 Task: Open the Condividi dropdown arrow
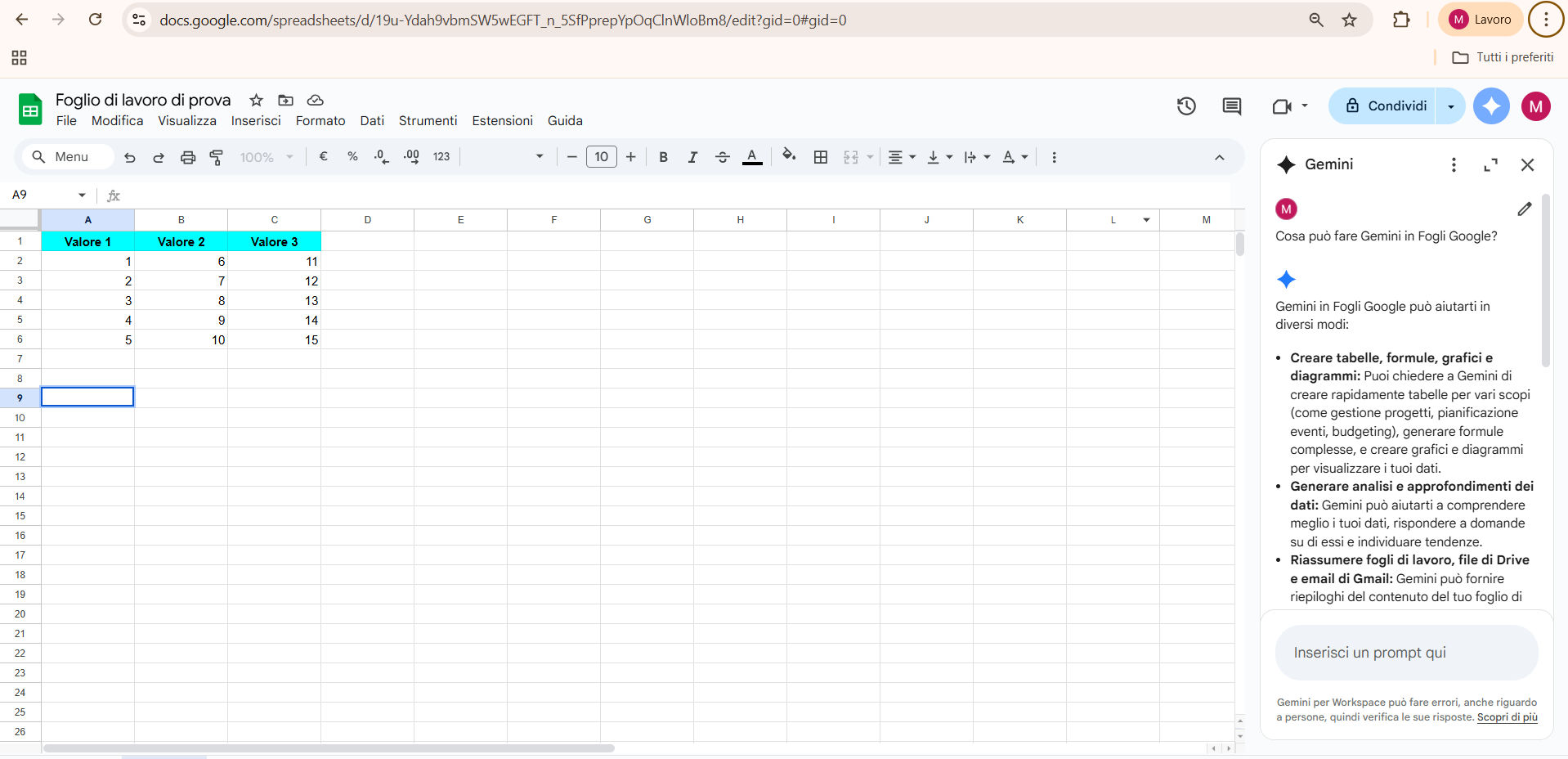(x=1450, y=106)
